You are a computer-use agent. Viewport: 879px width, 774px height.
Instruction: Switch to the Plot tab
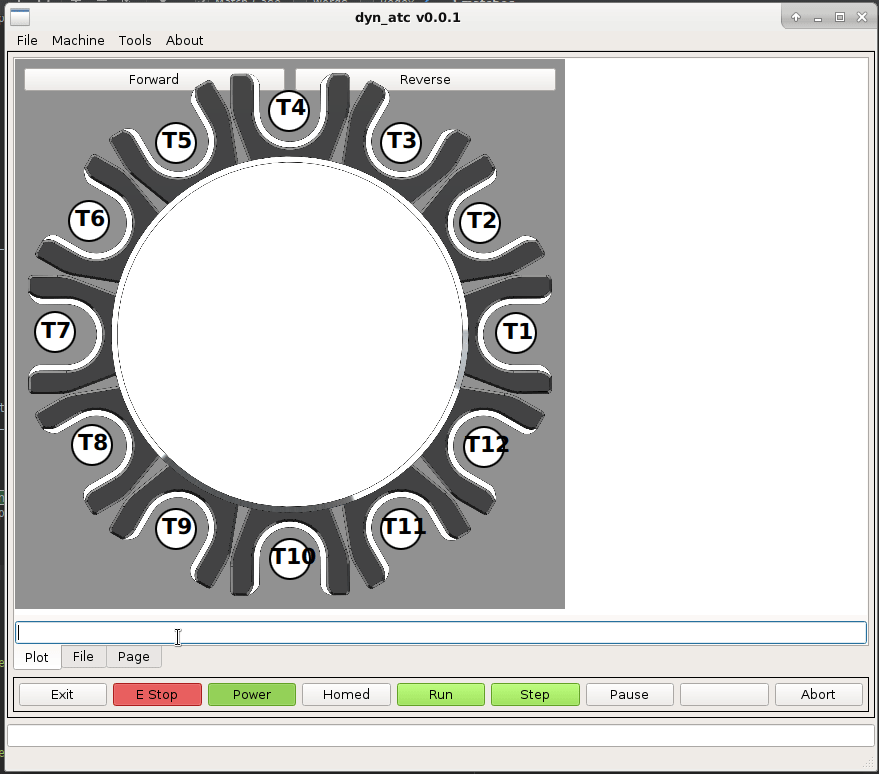tap(37, 657)
